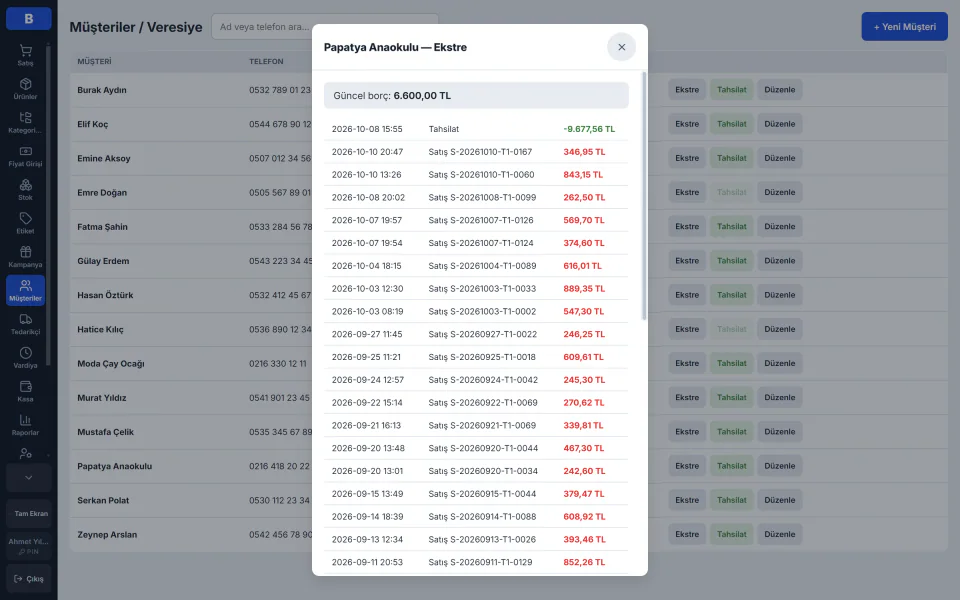Click the Ekstre dialog vertical scrollbar
This screenshot has width=960, height=600.
point(643,196)
